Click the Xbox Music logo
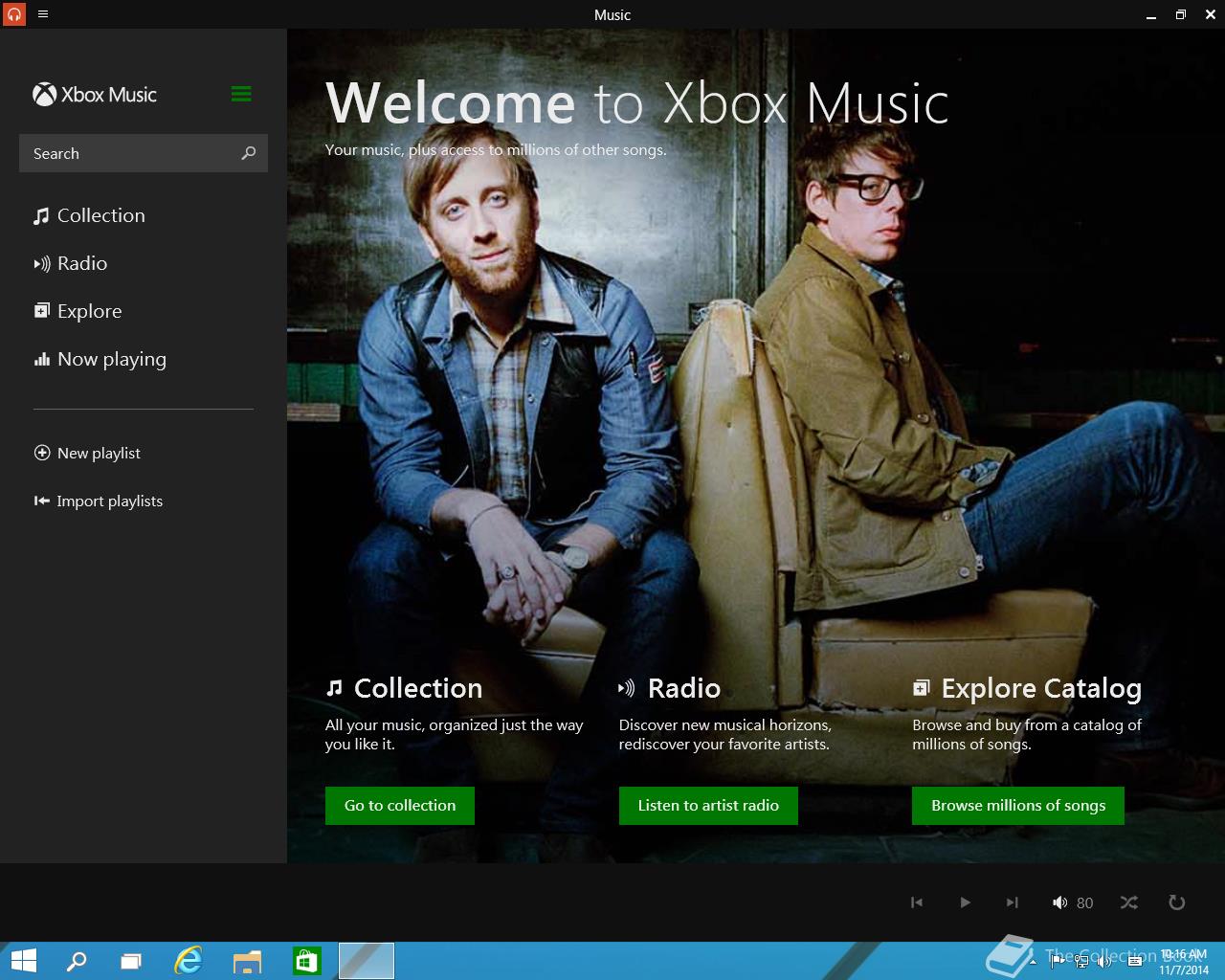The width and height of the screenshot is (1225, 980). click(95, 95)
